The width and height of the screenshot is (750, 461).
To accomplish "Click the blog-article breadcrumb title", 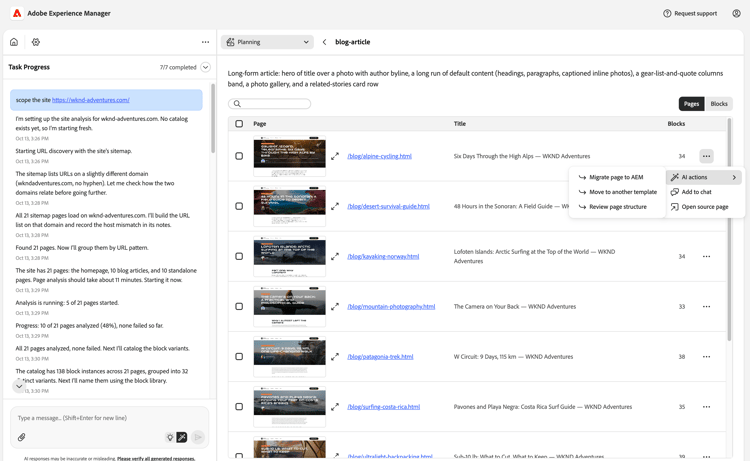I will (353, 42).
